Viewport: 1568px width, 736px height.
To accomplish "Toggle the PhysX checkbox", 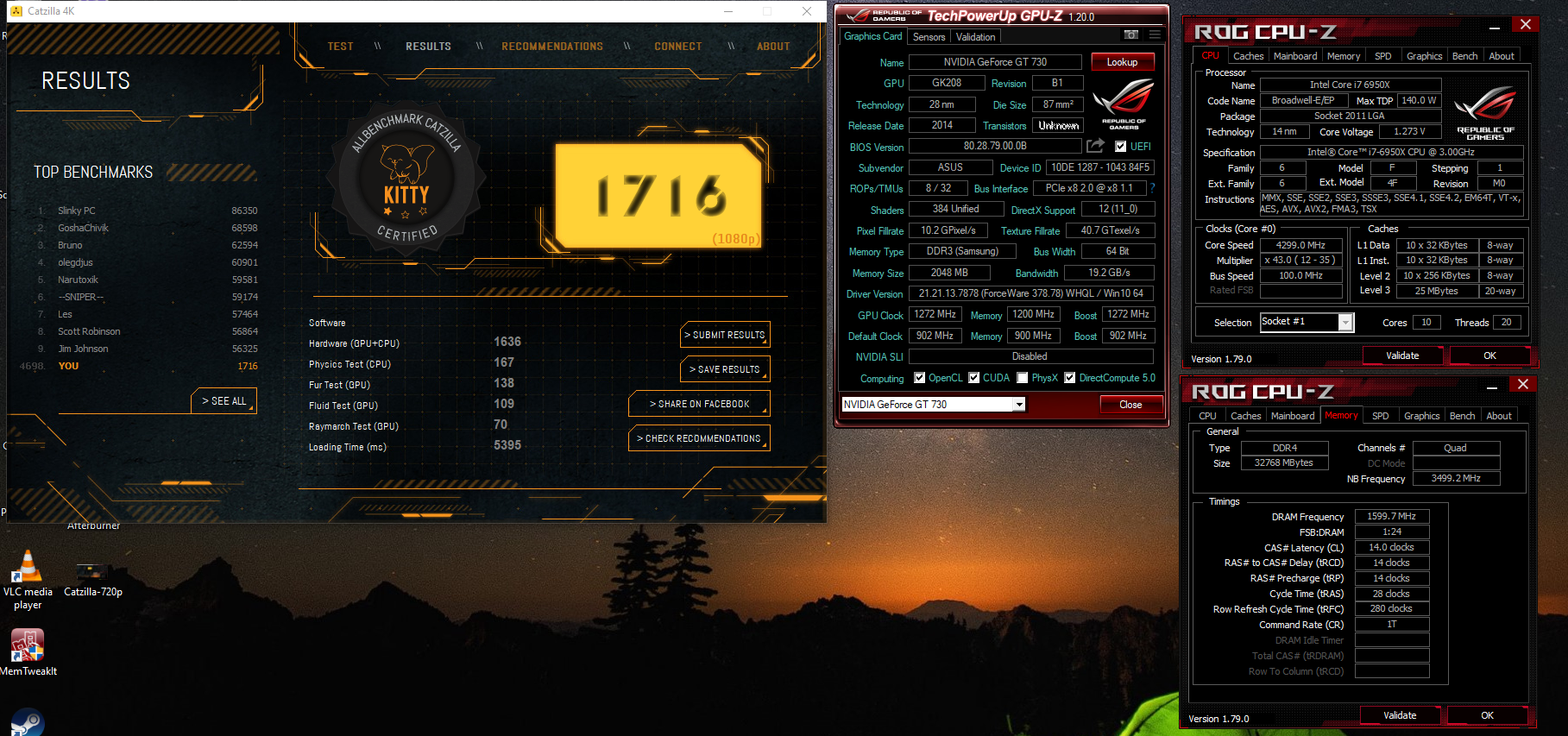I will tap(1023, 378).
